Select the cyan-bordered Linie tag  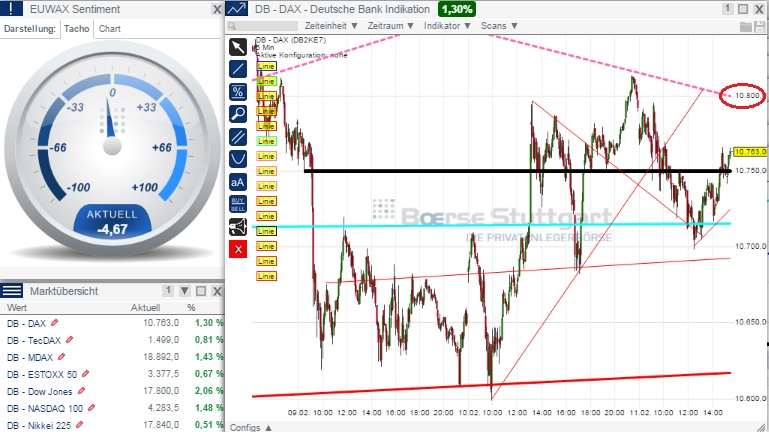pos(266,141)
